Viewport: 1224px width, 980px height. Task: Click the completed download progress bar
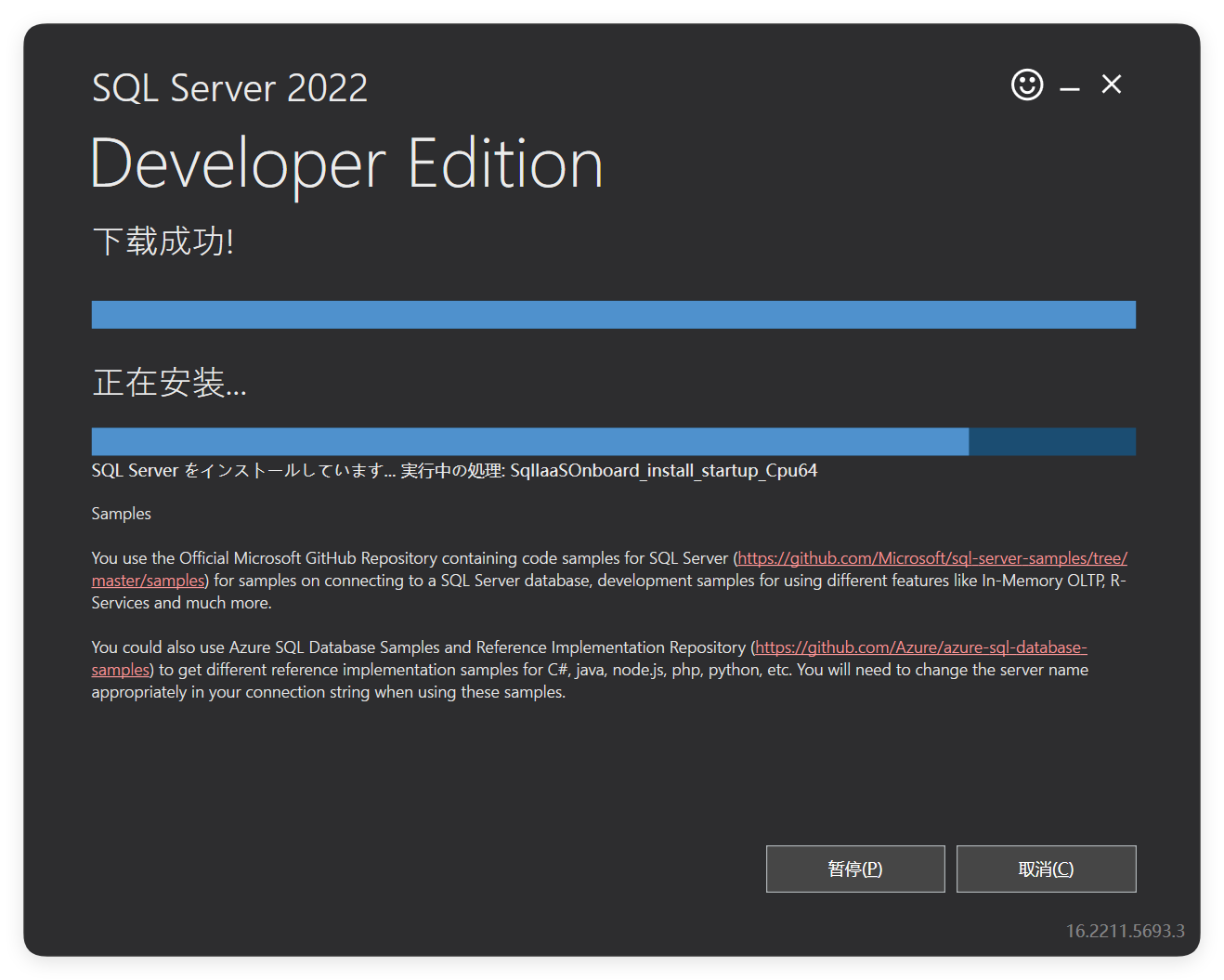pyautogui.click(x=614, y=314)
